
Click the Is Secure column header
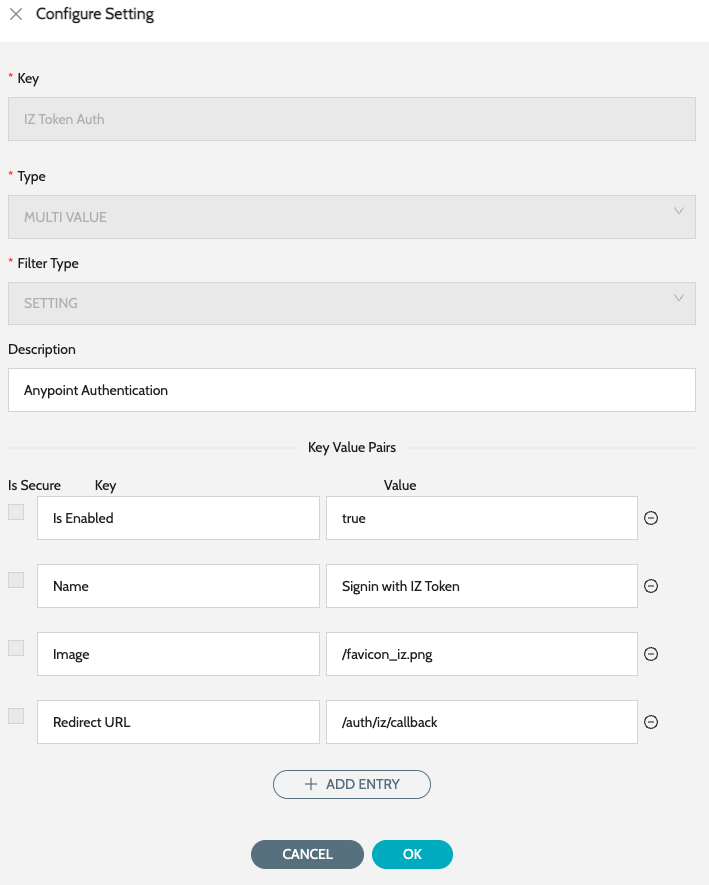[x=34, y=485]
